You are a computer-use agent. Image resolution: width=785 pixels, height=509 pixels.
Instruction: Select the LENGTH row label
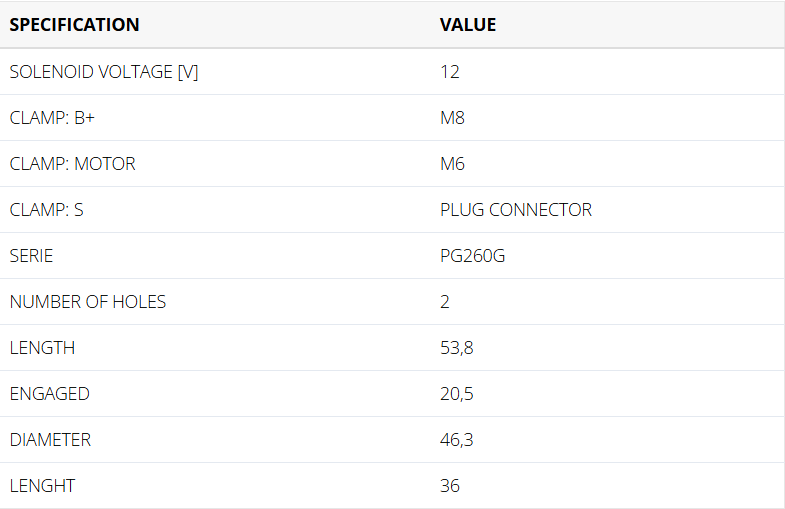[x=42, y=348]
